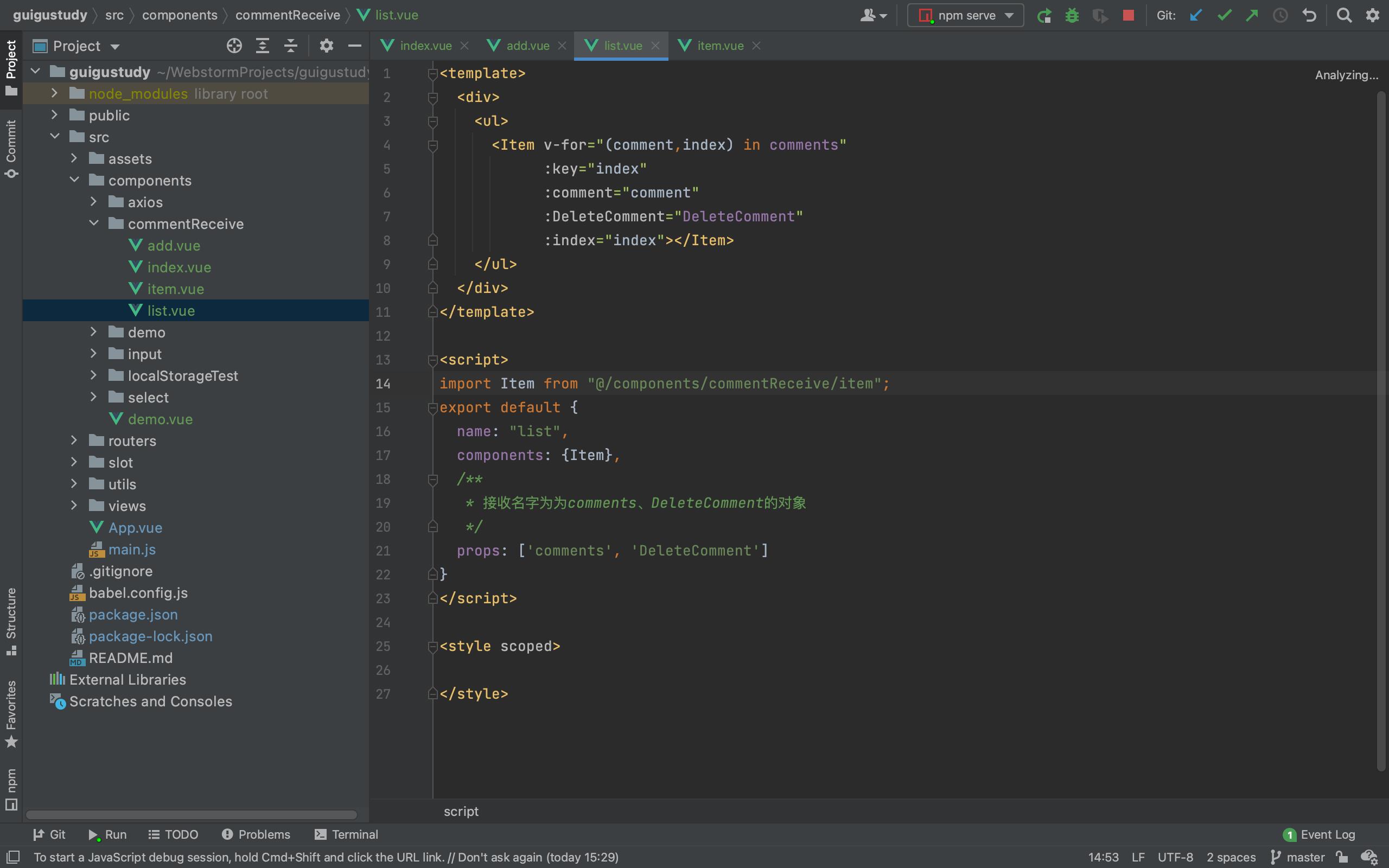Click the npm serve run configuration button
This screenshot has width=1389, height=868.
coord(963,15)
